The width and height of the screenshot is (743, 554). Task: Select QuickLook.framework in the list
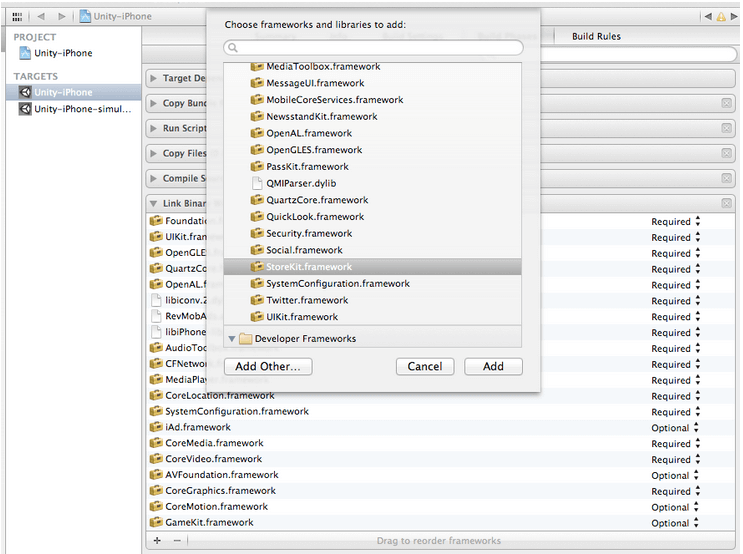click(x=372, y=217)
